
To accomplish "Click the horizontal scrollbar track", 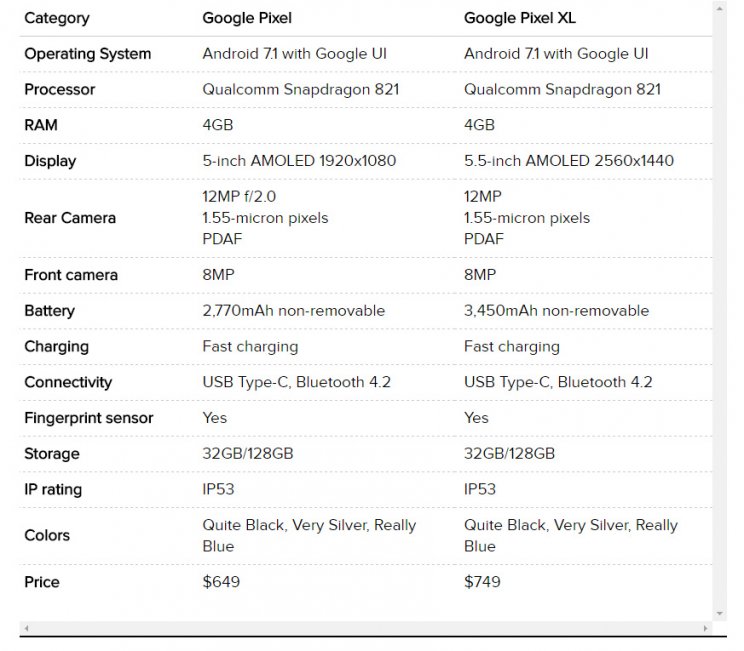I will tap(366, 628).
